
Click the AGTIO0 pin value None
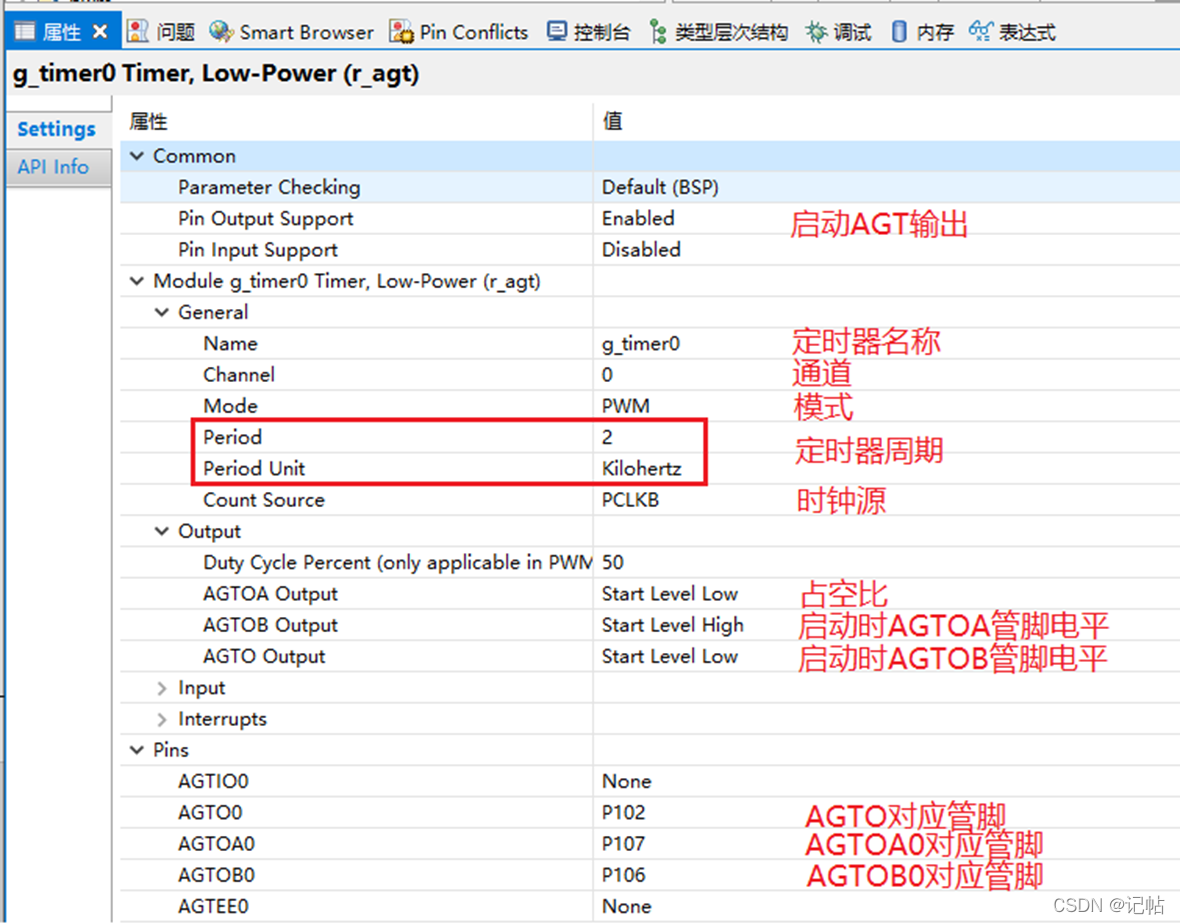626,782
